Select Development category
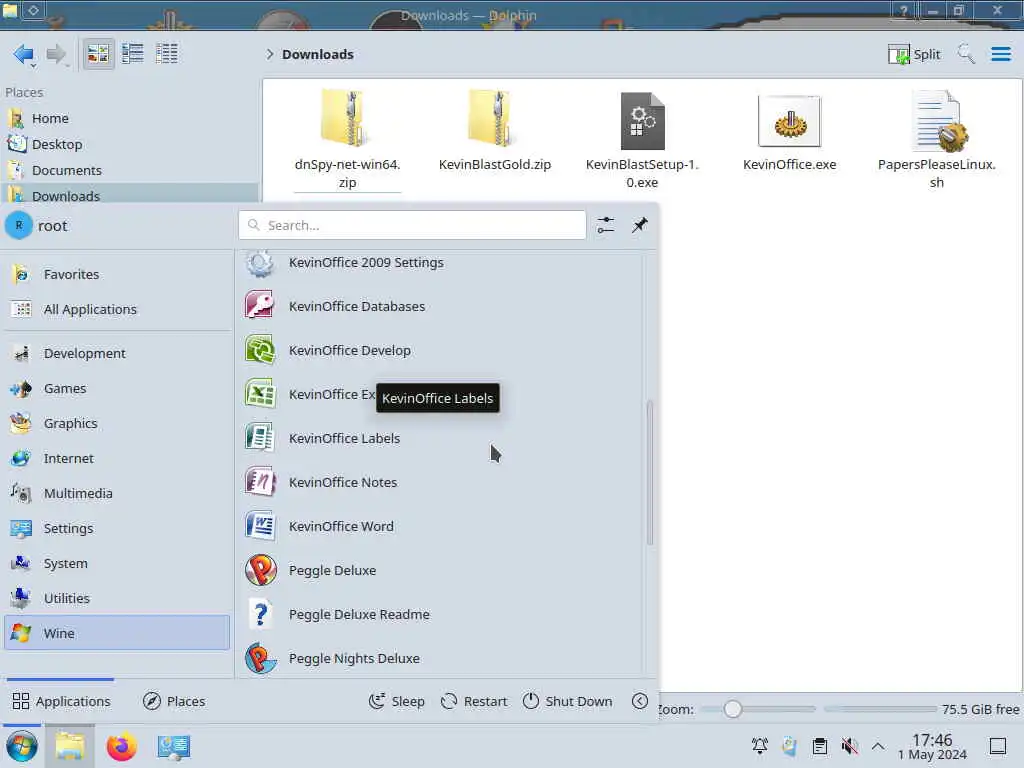 (117, 353)
